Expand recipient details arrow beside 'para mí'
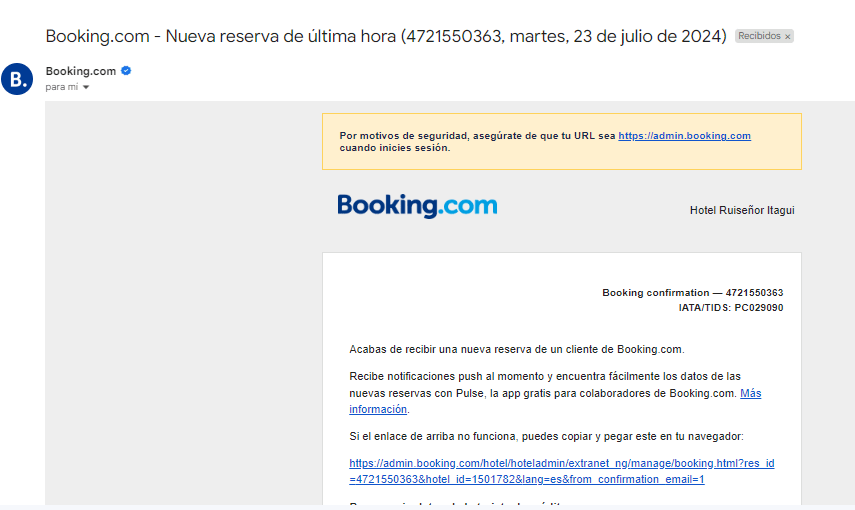 click(x=86, y=87)
